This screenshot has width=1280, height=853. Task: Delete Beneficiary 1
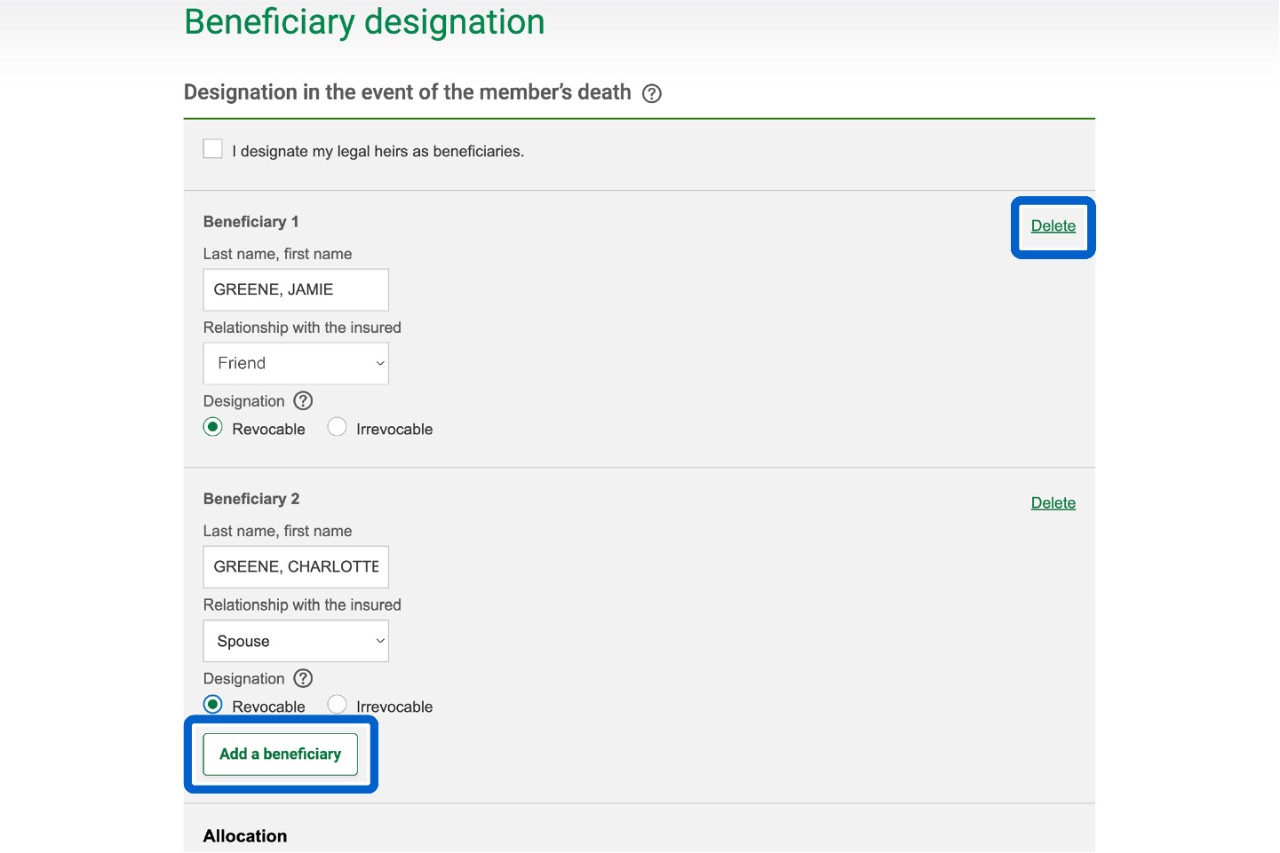click(1053, 226)
